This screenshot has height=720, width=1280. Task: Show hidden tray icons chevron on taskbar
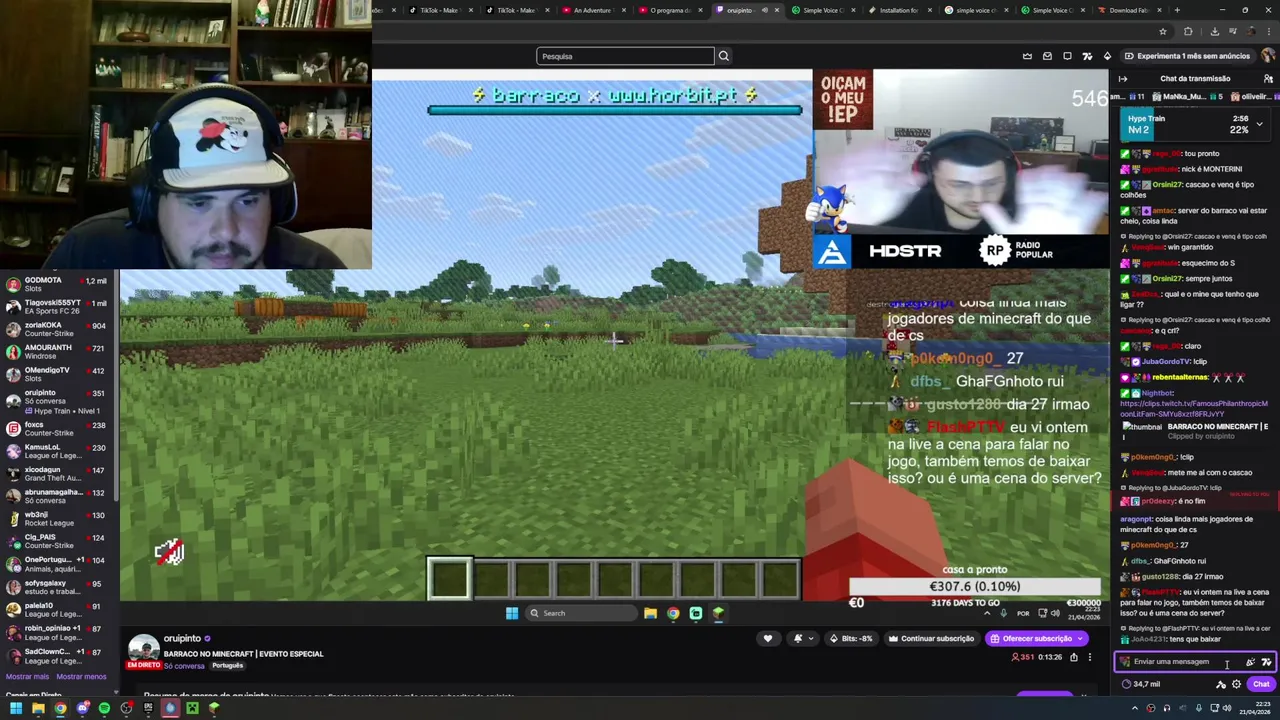click(1134, 708)
